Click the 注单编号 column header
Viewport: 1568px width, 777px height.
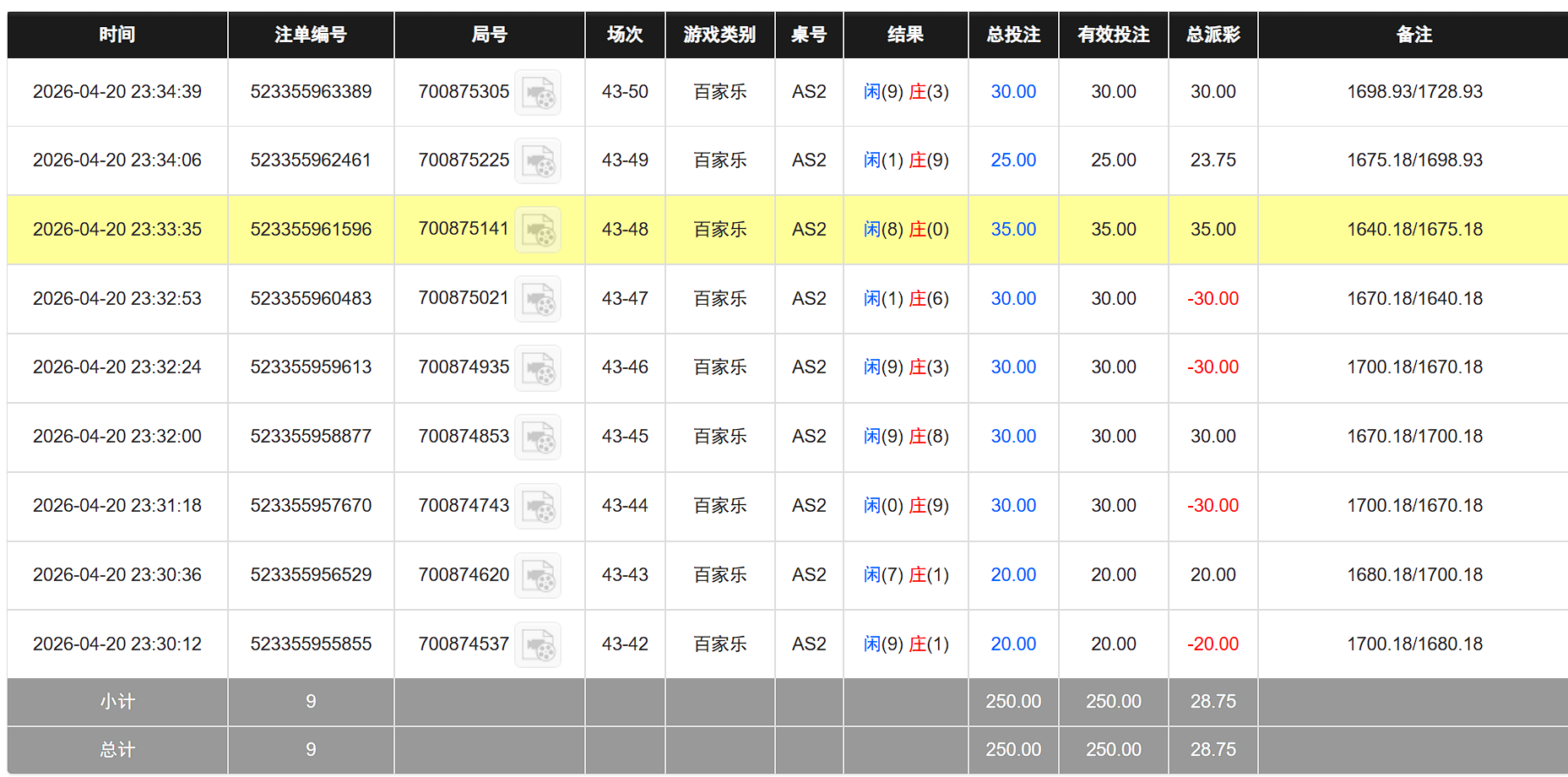[x=311, y=35]
